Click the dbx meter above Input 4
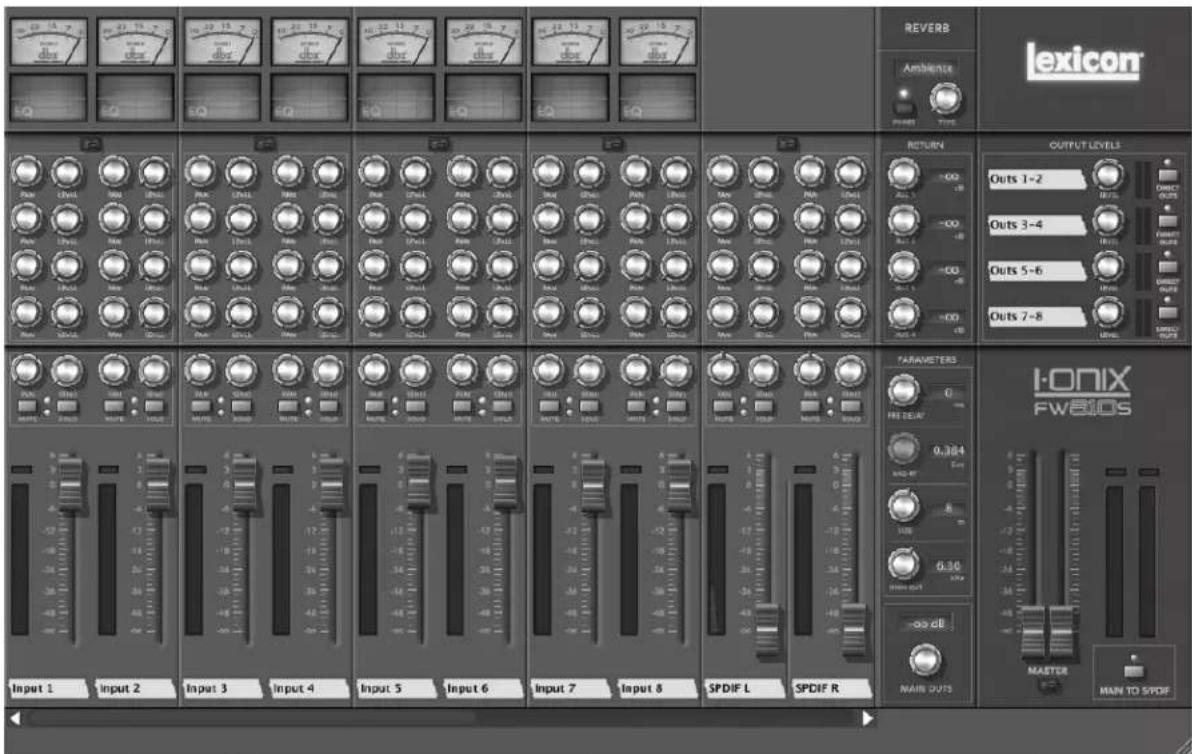 tap(310, 43)
